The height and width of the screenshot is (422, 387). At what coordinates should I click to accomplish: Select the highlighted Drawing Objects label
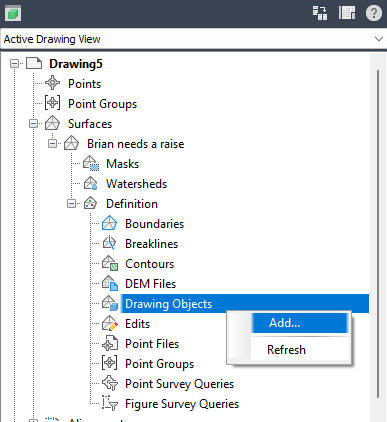click(x=168, y=304)
